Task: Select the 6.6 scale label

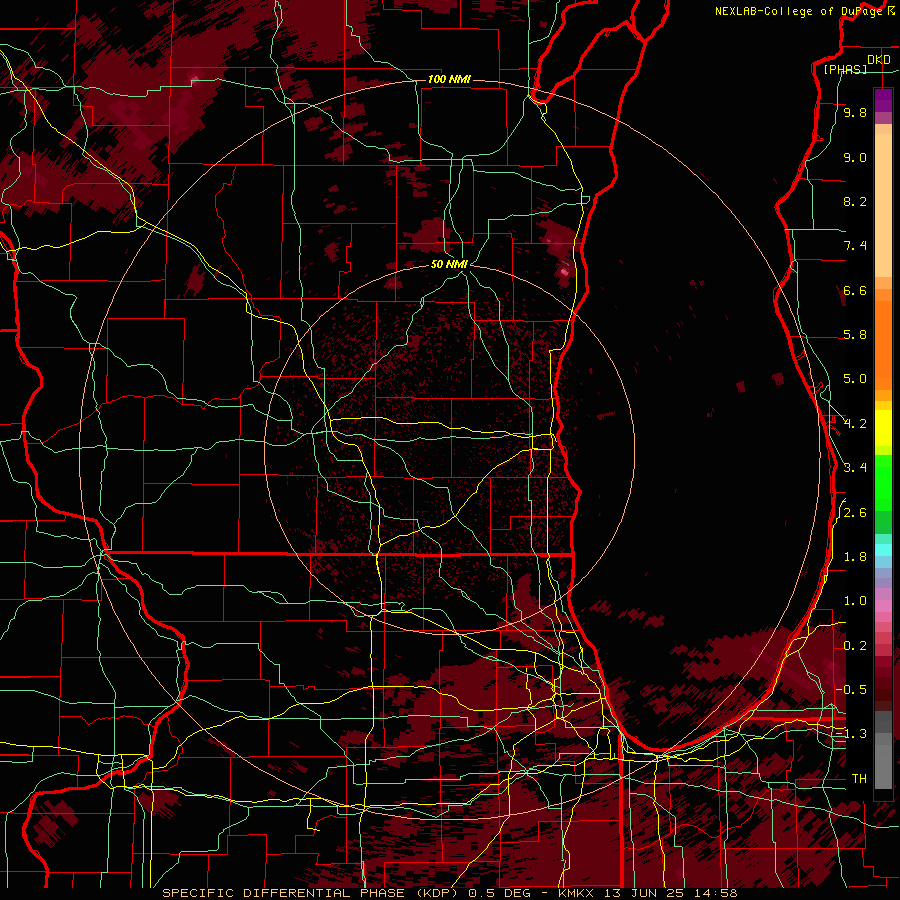Action: tap(855, 290)
